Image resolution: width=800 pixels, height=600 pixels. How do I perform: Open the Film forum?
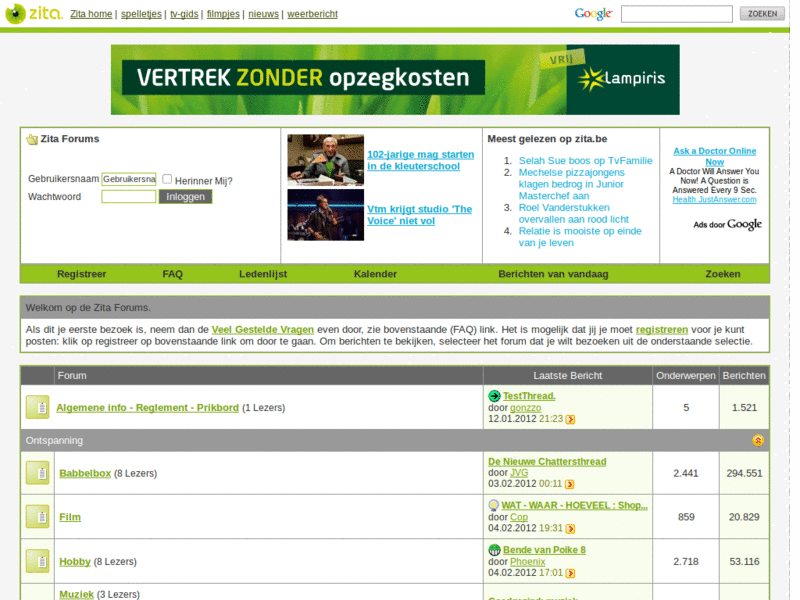(x=70, y=517)
